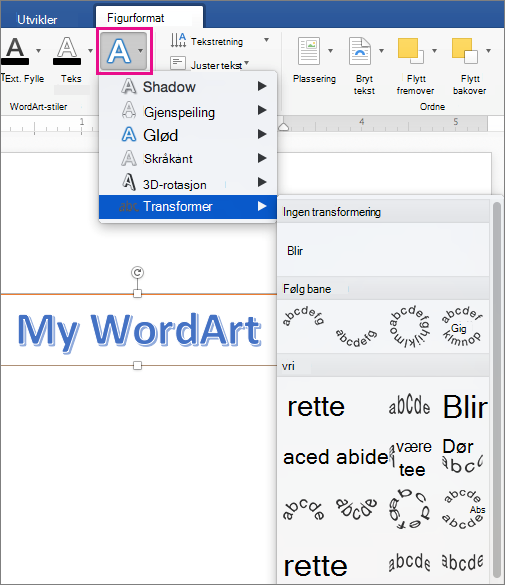505x585 pixels.
Task: Select the circle Følg bane transform
Action: pos(410,326)
